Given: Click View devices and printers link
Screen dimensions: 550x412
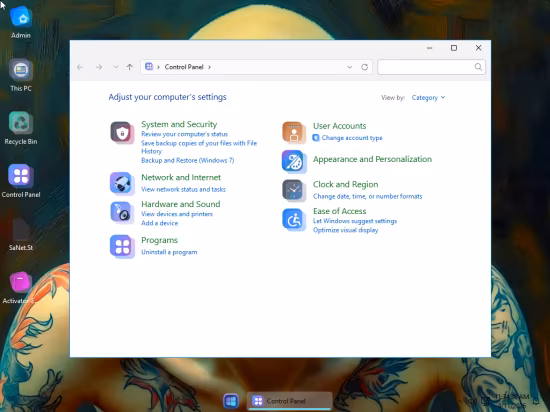Looking at the screenshot, I should pos(177,214).
